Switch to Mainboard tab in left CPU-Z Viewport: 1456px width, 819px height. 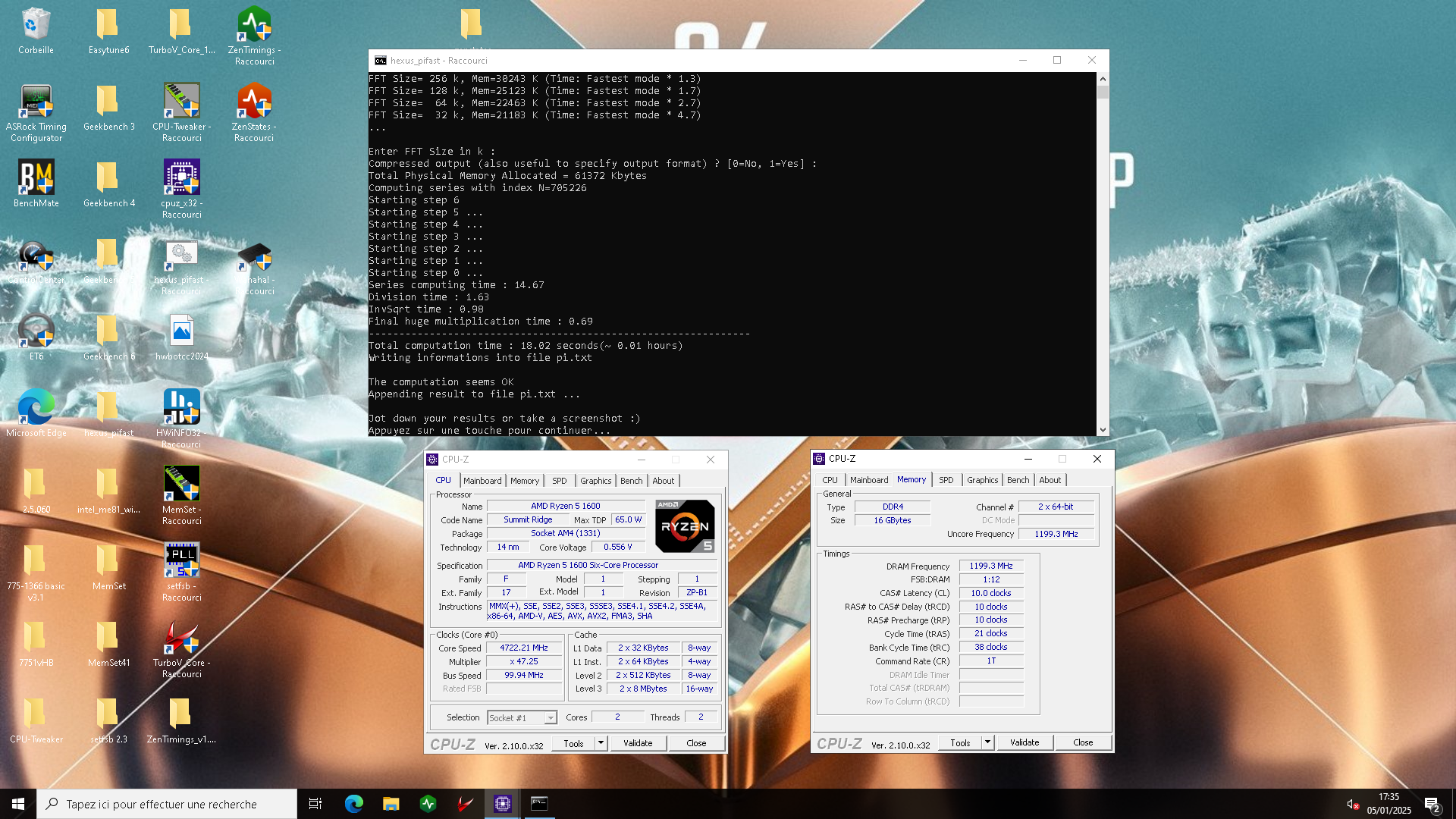pyautogui.click(x=482, y=481)
